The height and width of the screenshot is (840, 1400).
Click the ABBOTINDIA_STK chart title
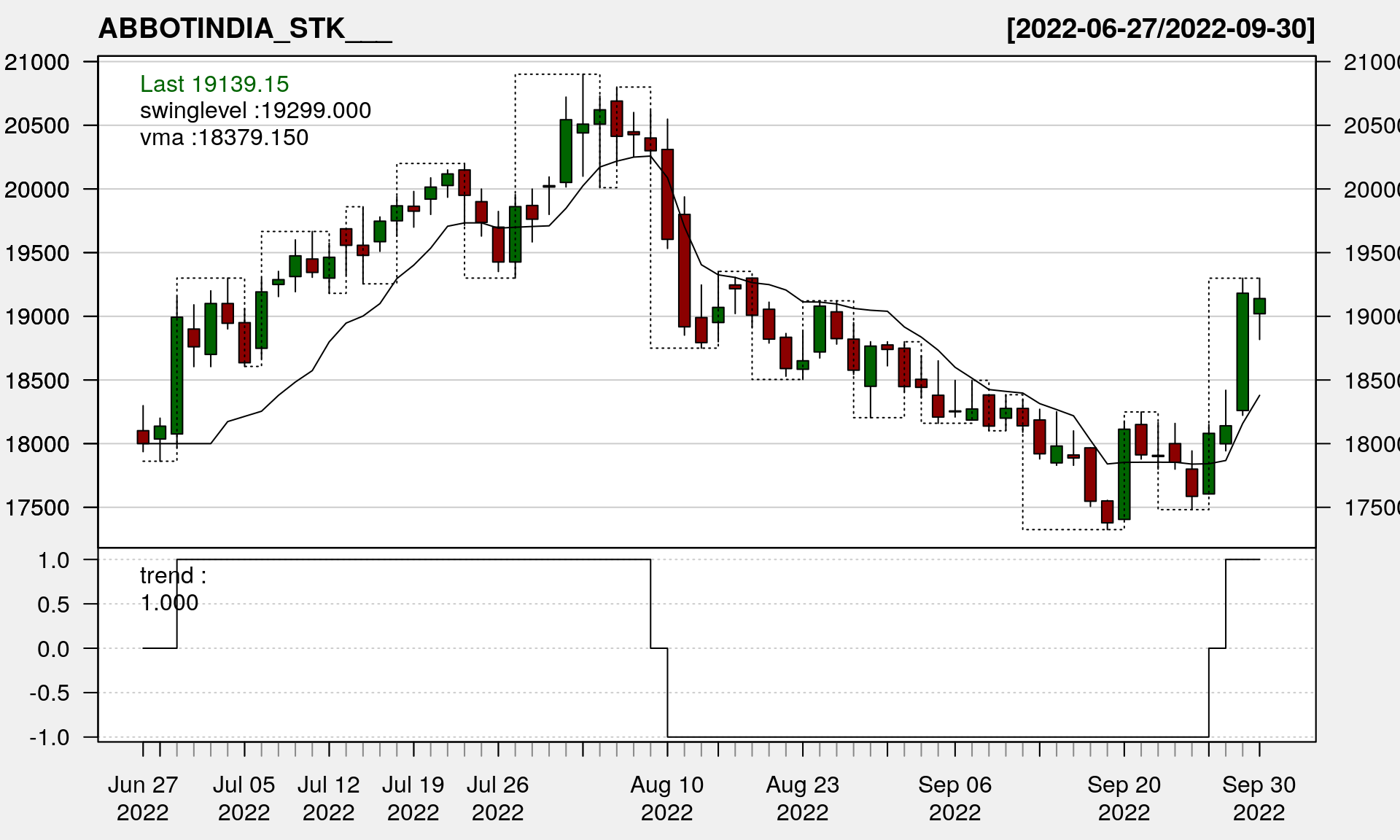(244, 29)
